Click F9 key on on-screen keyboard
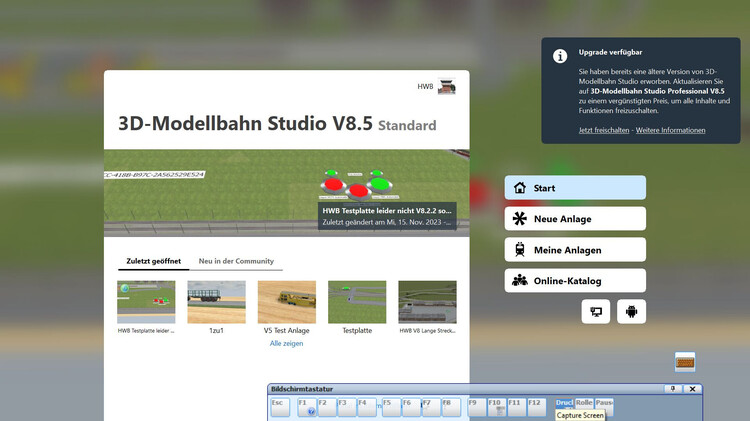Screen dimensions: 750x421 coord(476,407)
